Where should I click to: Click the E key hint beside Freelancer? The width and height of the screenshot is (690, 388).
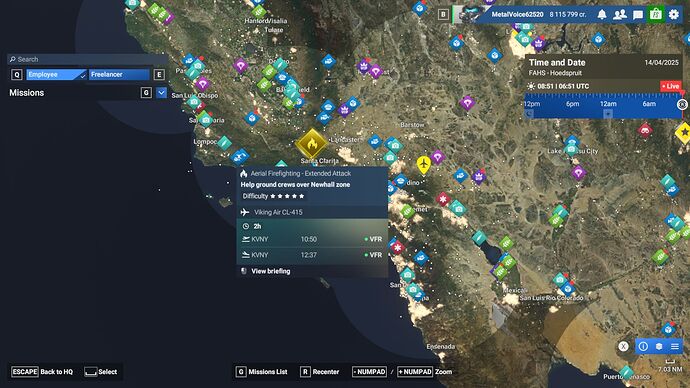[159, 74]
